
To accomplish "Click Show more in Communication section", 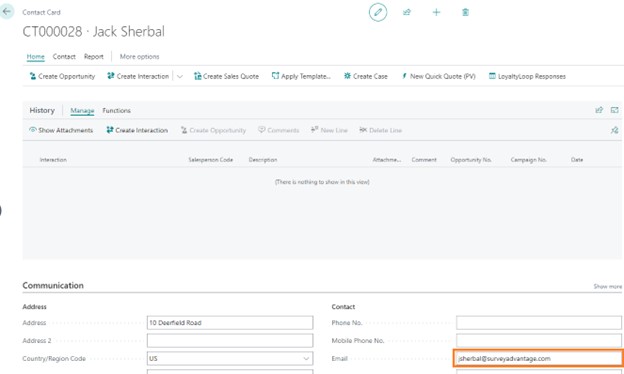I will (x=607, y=286).
